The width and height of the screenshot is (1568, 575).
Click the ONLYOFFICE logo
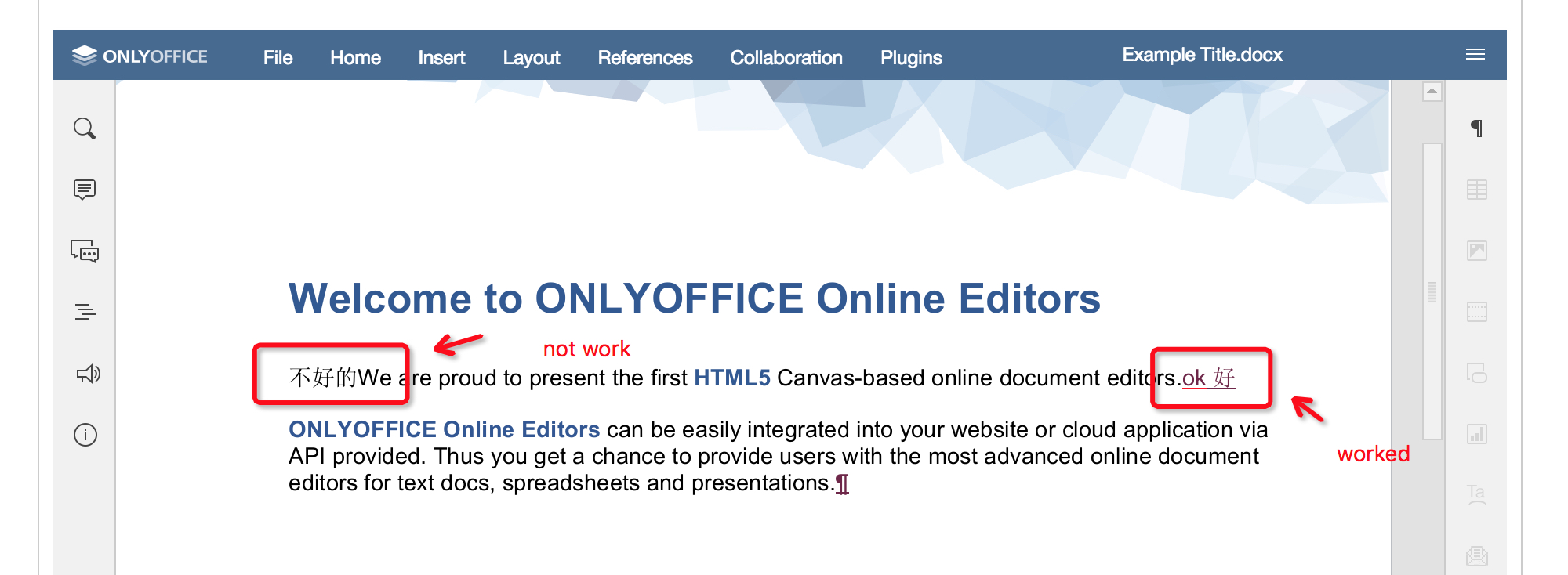click(140, 56)
